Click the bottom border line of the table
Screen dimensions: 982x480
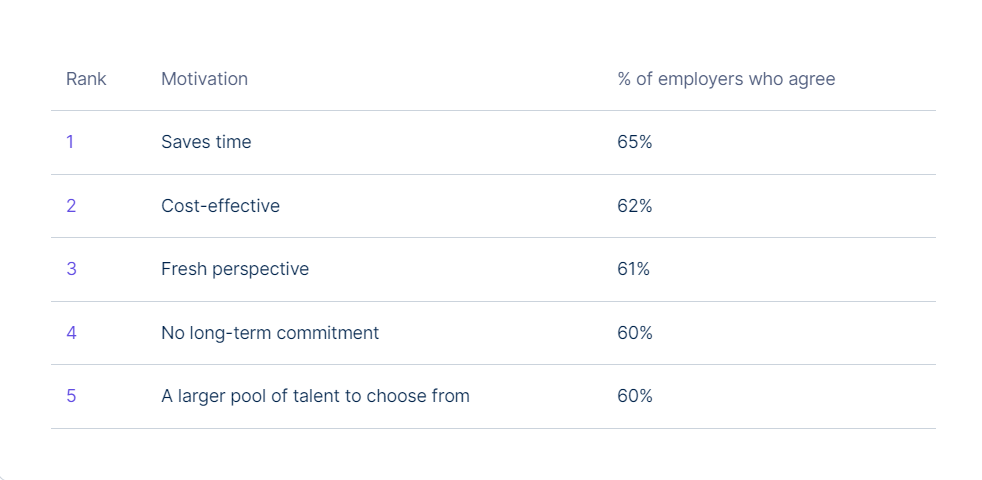pos(493,428)
